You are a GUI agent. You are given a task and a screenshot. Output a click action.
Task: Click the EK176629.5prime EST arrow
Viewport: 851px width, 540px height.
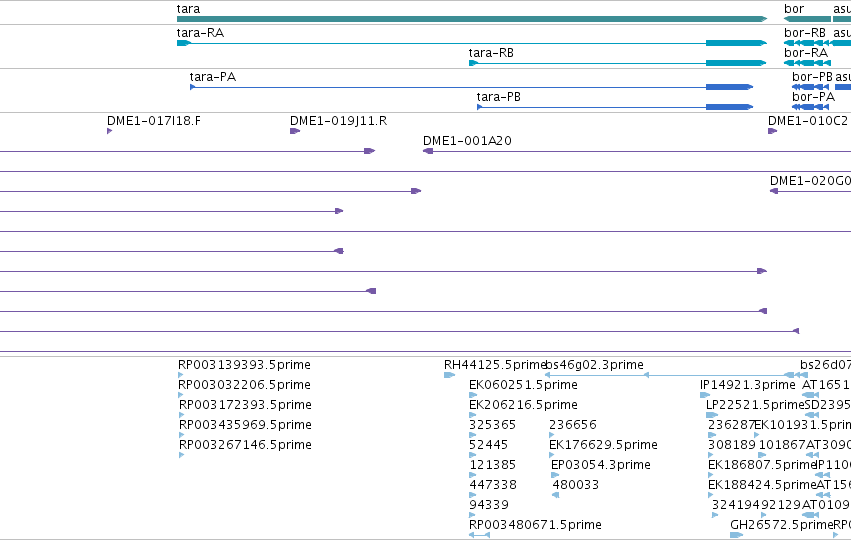click(x=552, y=455)
